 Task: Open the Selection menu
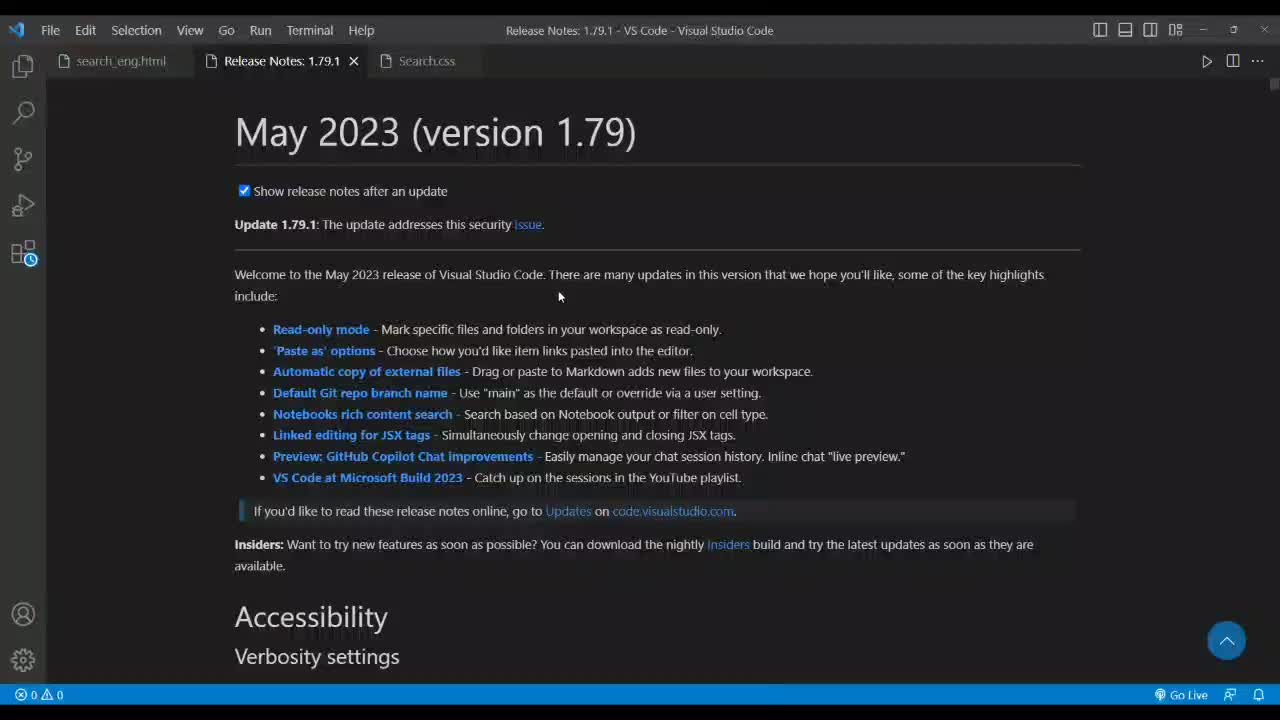(136, 30)
